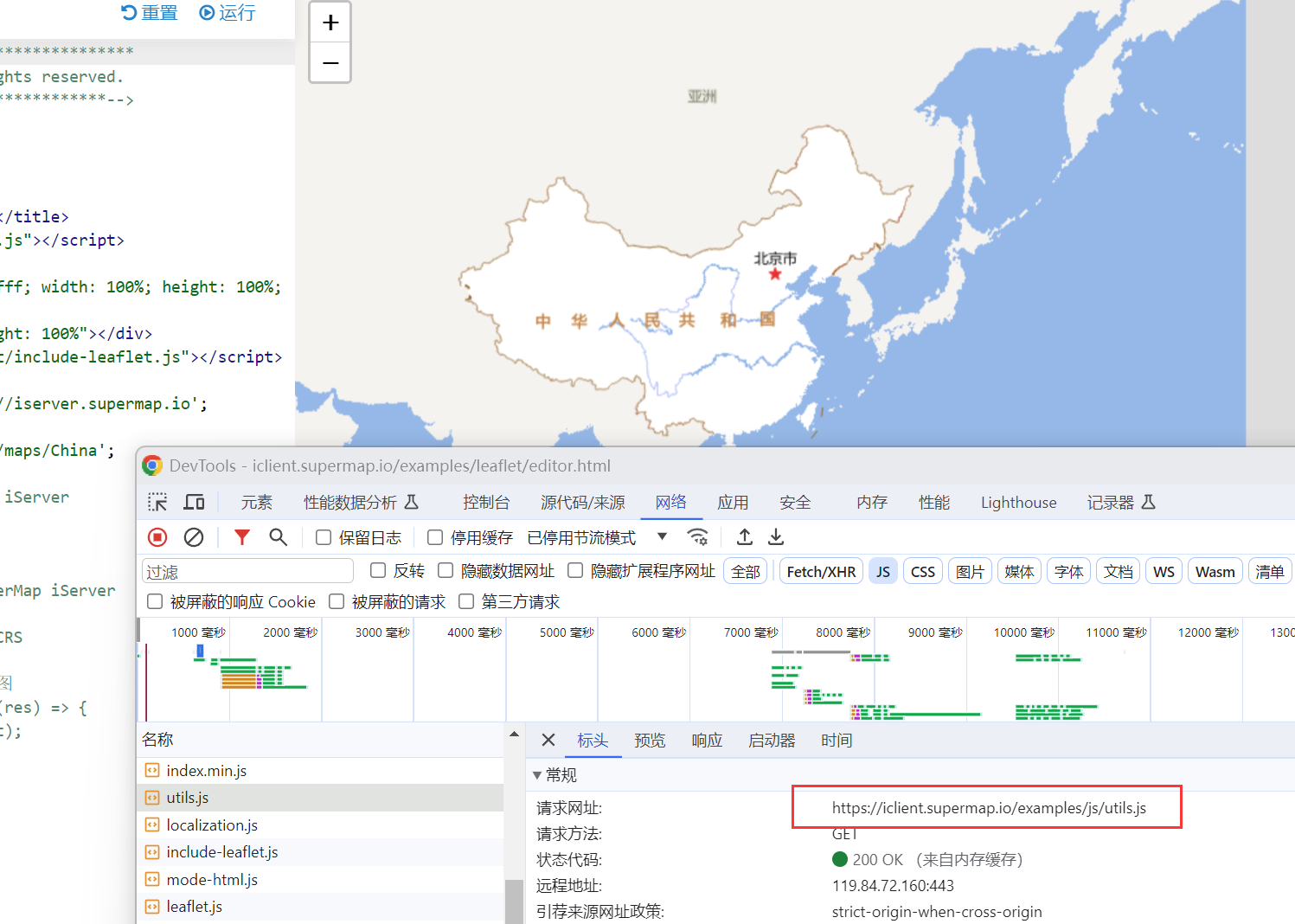Open the 响应 tab
Image resolution: width=1295 pixels, height=924 pixels.
(x=706, y=741)
